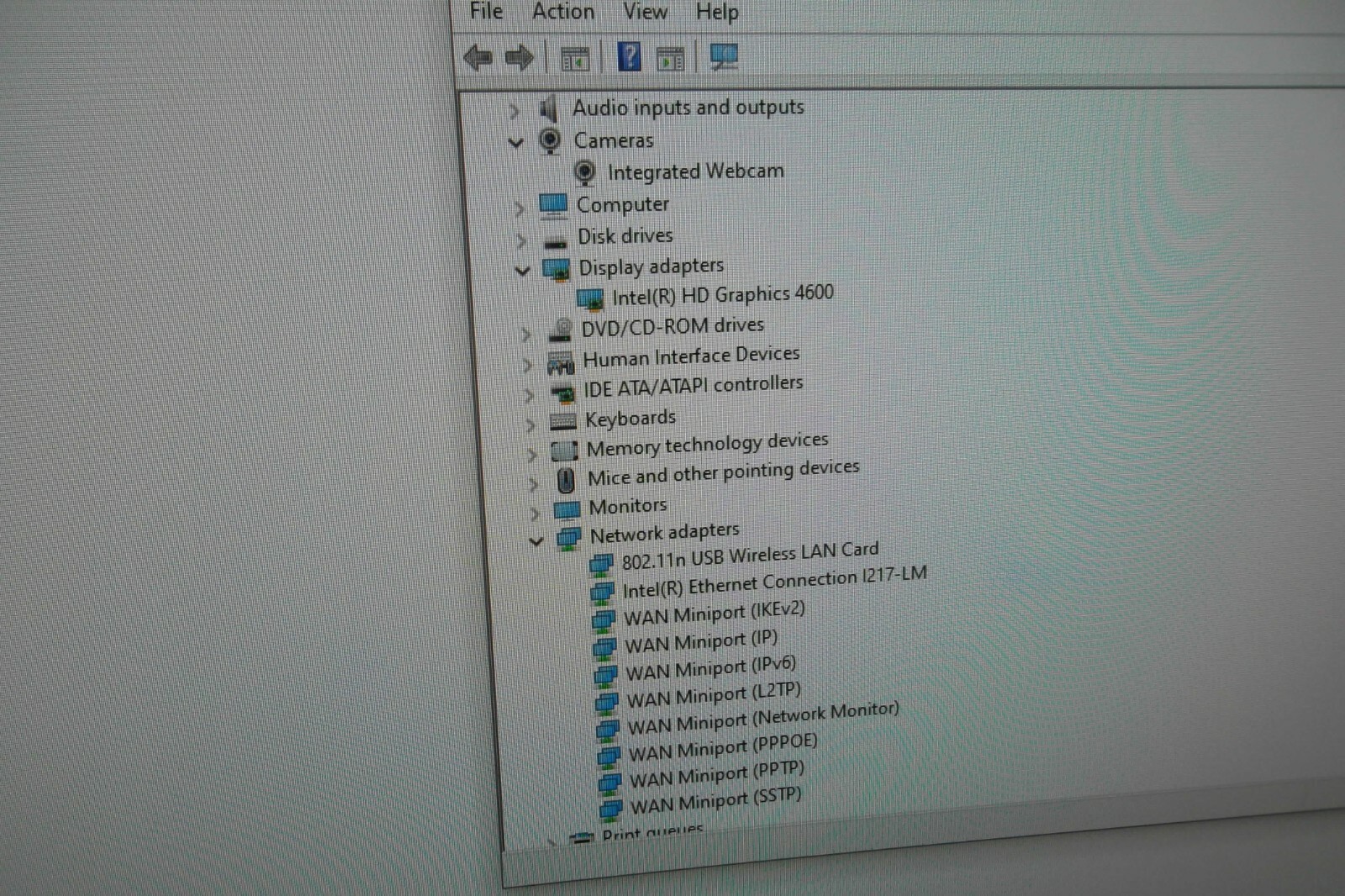Viewport: 1345px width, 896px height.
Task: Select the Intel(R) Ethernet Connection I217-LM icon
Action: click(x=603, y=593)
